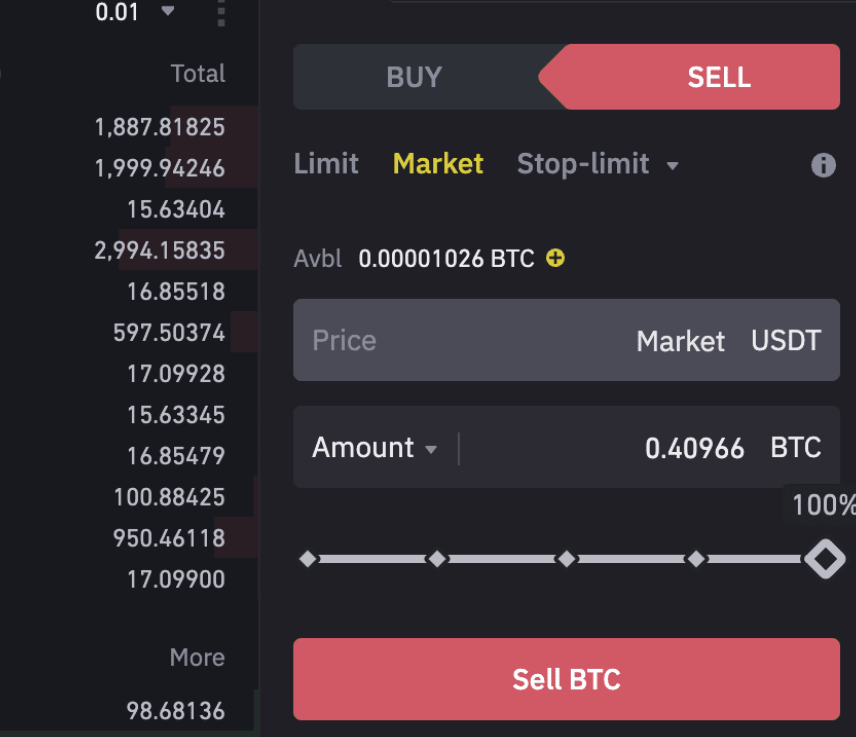Set slider to the 75% diamond marker

pyautogui.click(x=696, y=559)
